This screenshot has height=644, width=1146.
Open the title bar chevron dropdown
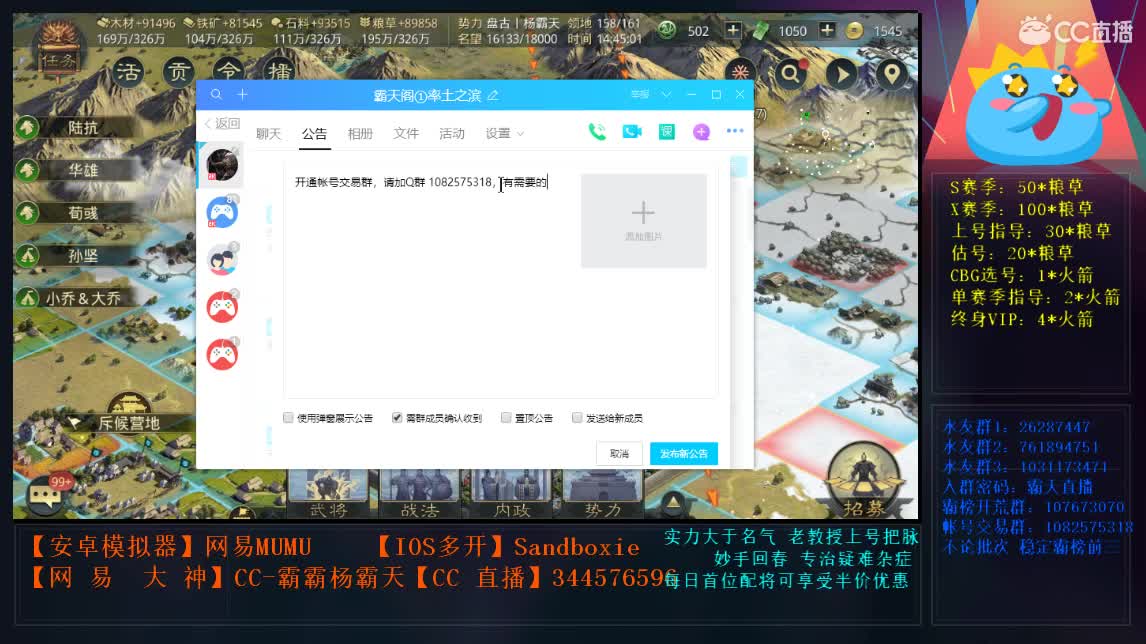point(666,95)
